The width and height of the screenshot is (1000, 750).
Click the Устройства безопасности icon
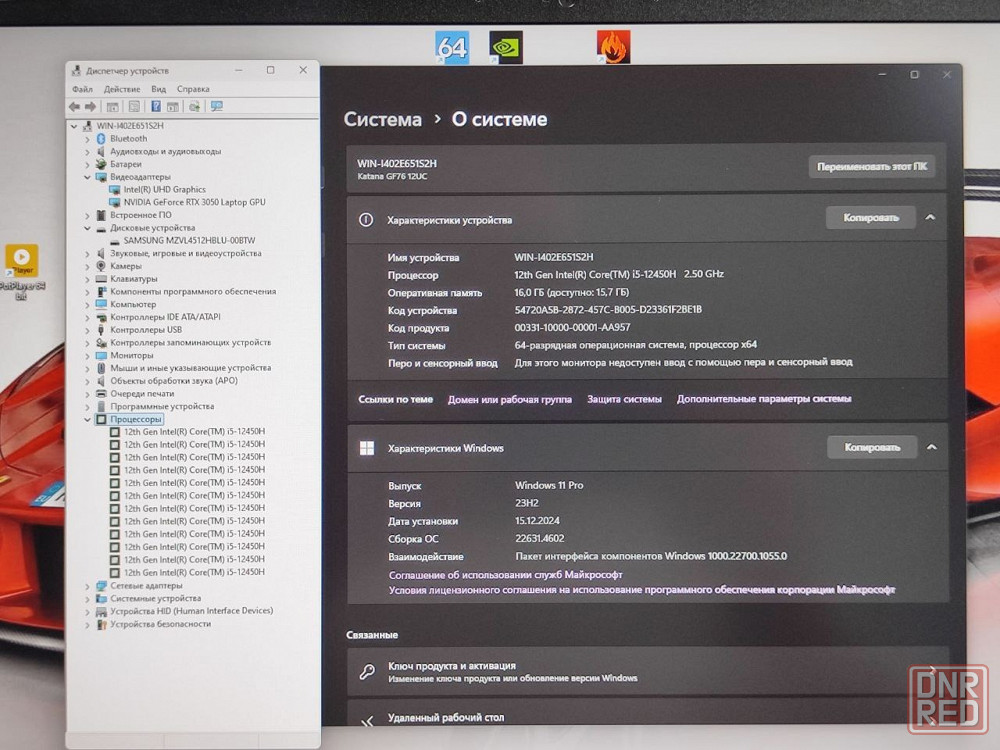(101, 624)
